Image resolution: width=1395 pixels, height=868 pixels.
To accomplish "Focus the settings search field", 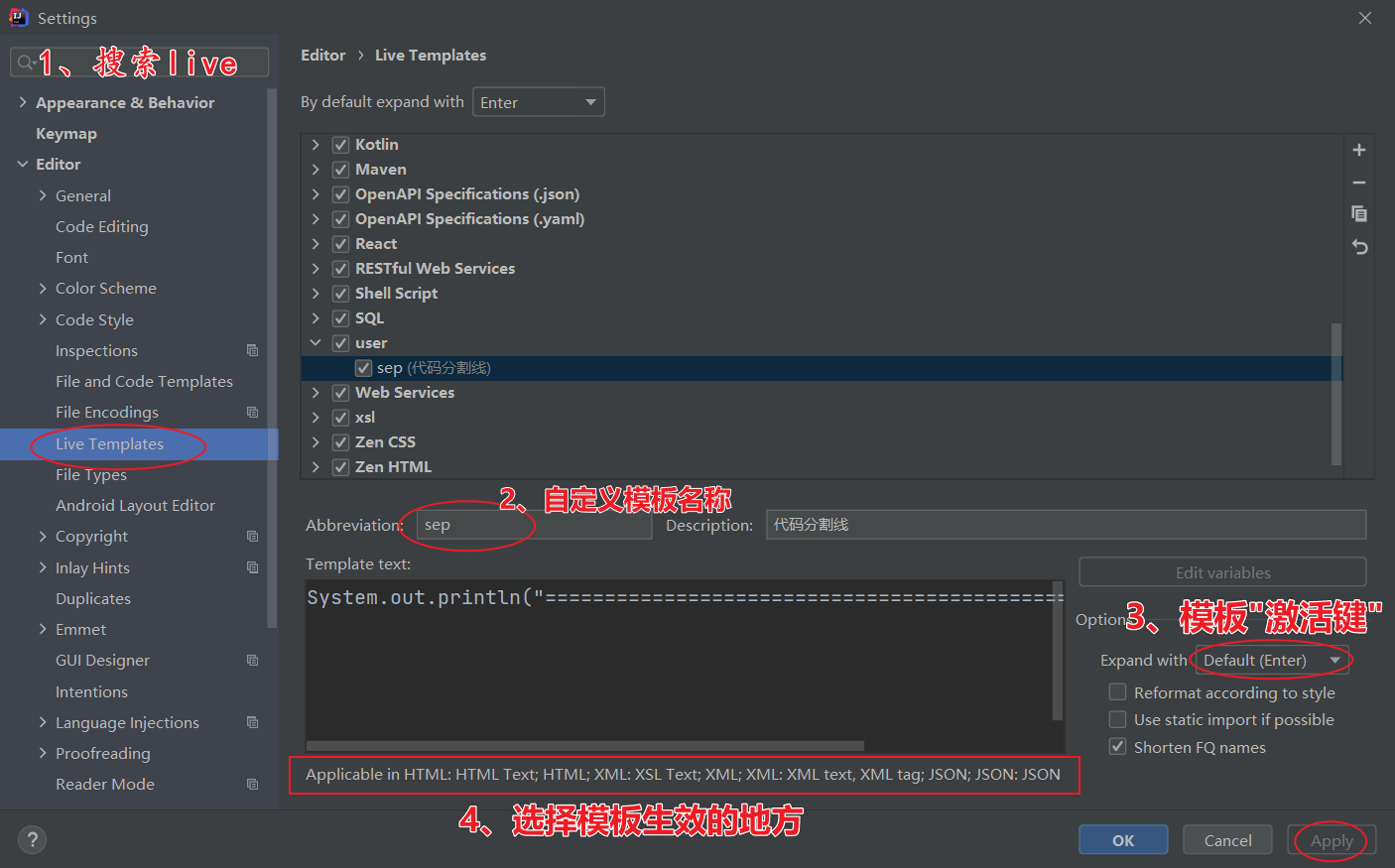I will [x=139, y=62].
